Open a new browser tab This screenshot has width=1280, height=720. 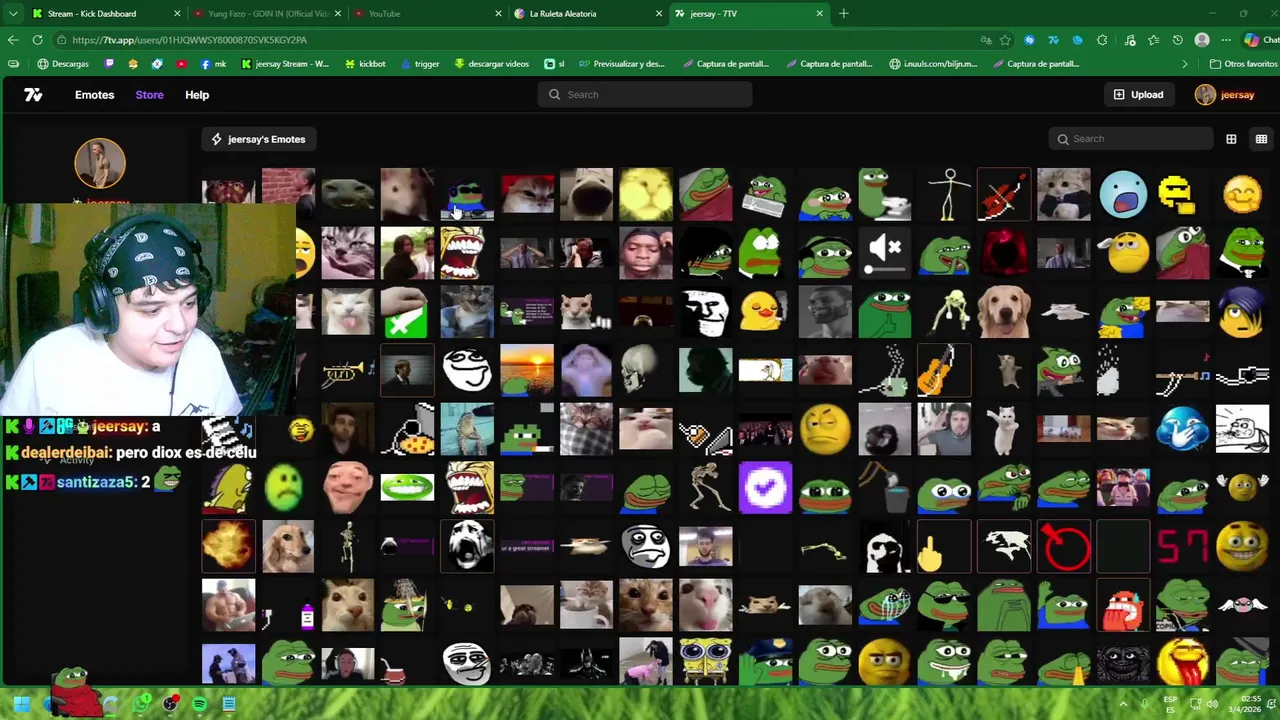click(844, 14)
